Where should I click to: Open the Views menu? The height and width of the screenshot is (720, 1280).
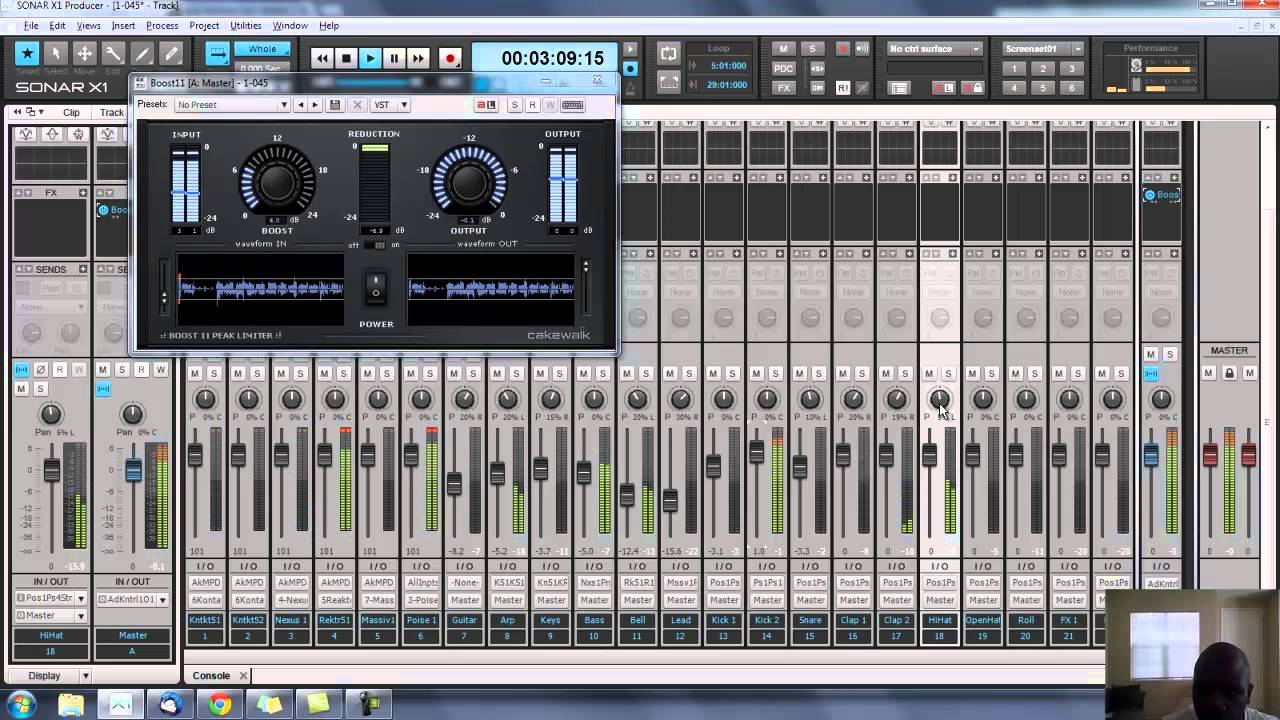88,25
